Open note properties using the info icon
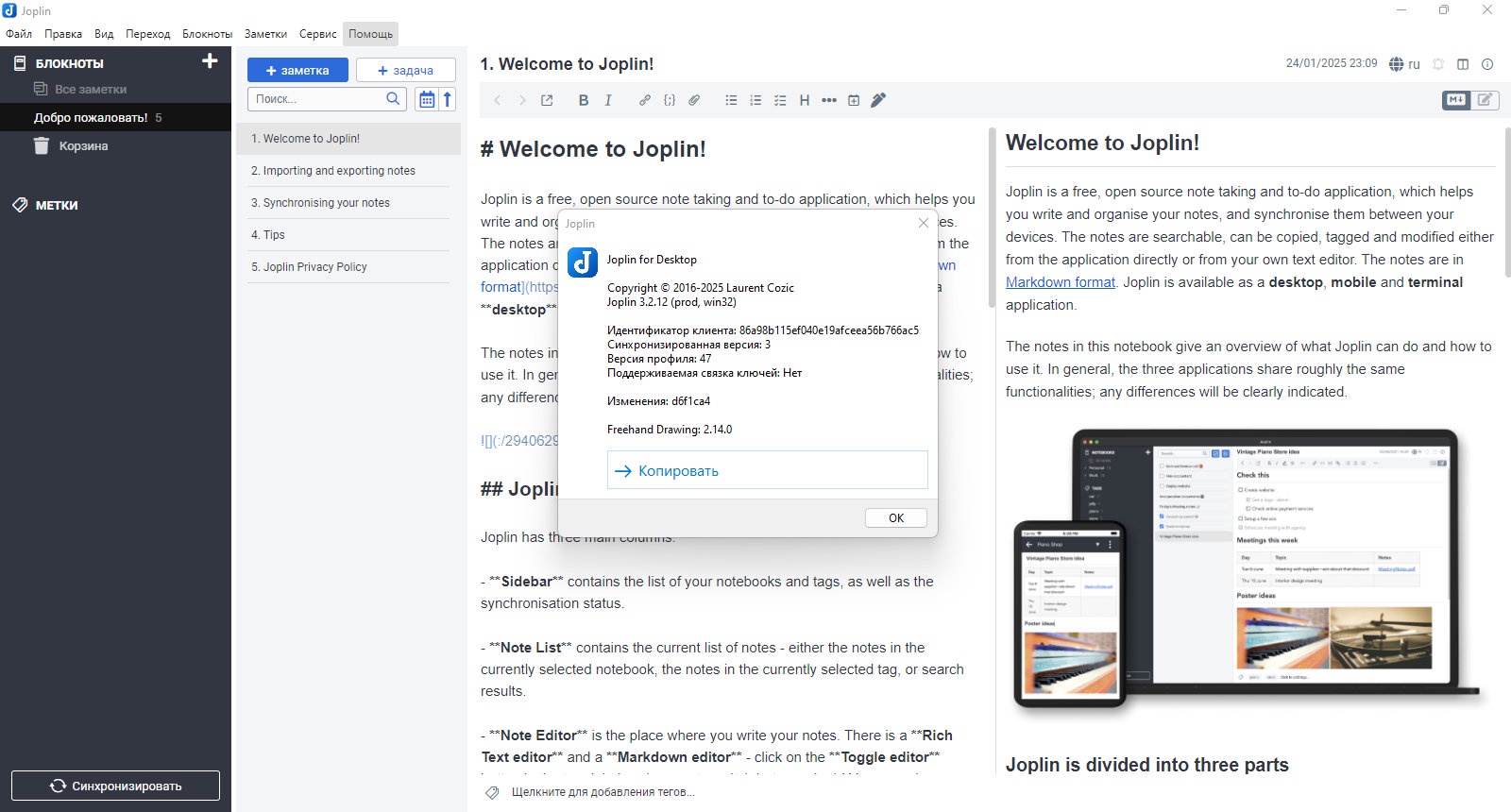This screenshot has width=1511, height=812. click(x=1487, y=64)
